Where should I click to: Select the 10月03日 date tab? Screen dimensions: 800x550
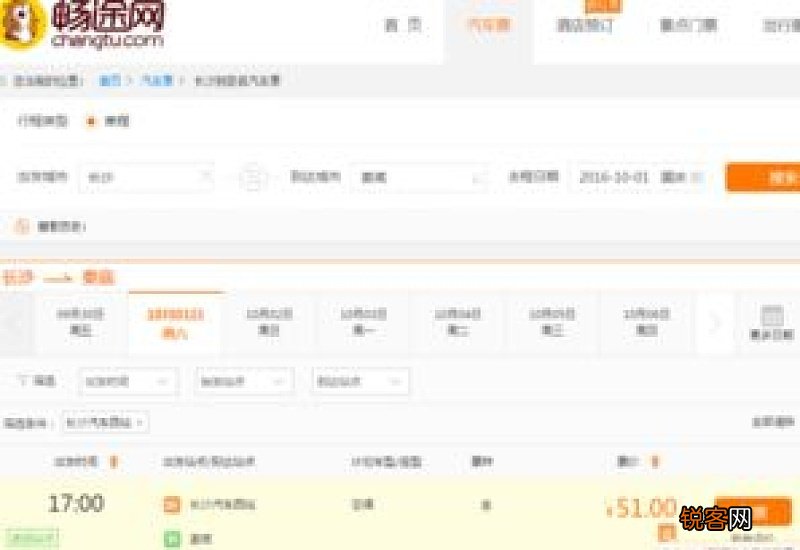point(363,322)
